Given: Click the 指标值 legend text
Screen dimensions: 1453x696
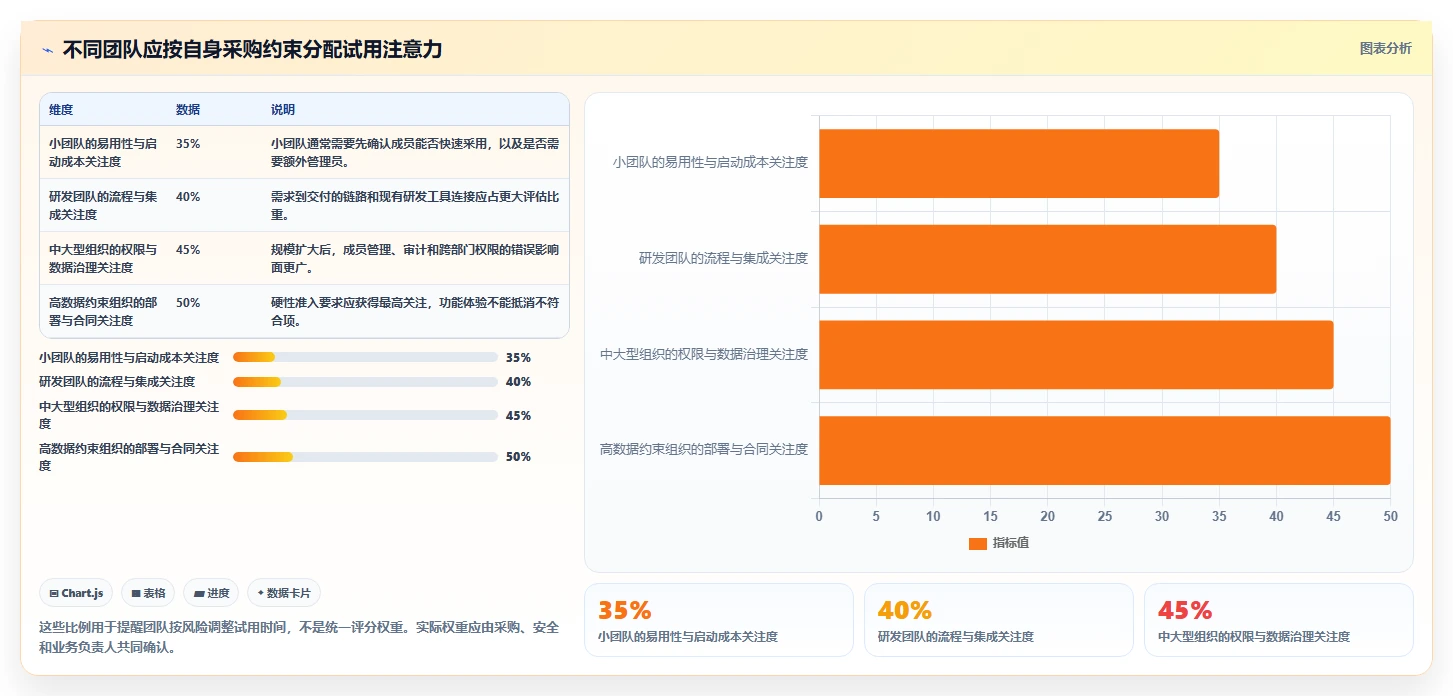Looking at the screenshot, I should 1011,543.
